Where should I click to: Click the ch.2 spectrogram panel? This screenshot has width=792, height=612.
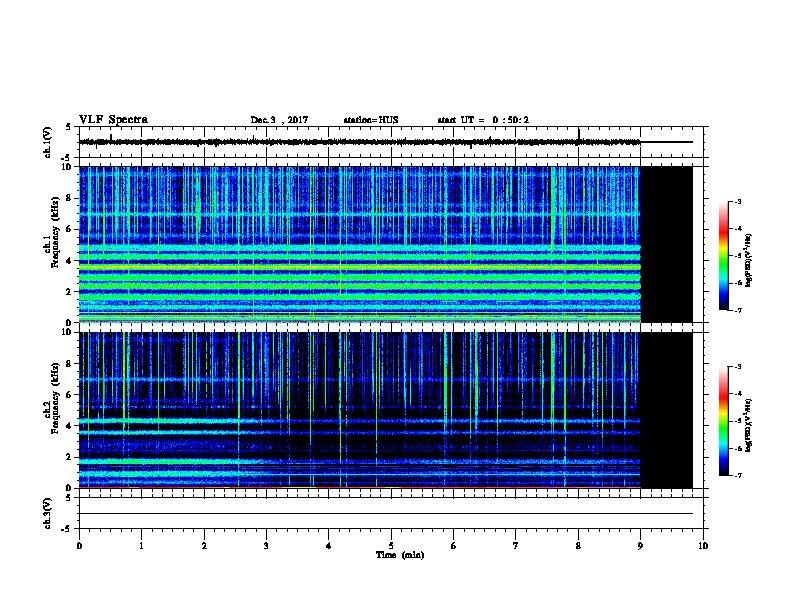[x=386, y=410]
